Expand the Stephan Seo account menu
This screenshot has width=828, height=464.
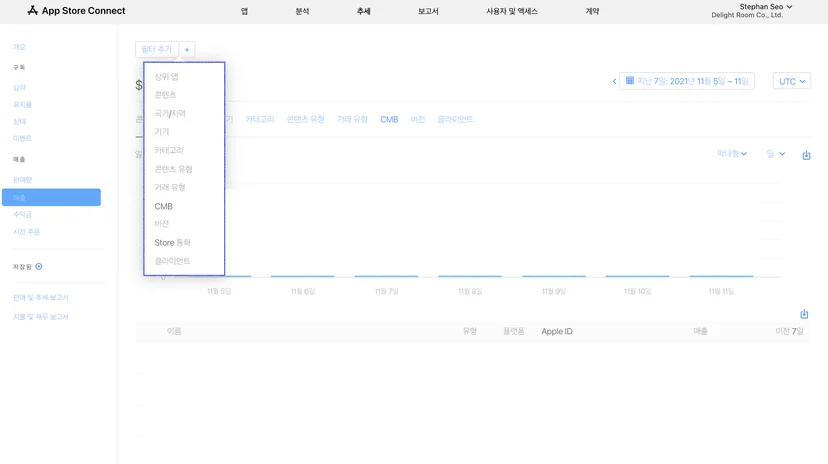coord(765,7)
